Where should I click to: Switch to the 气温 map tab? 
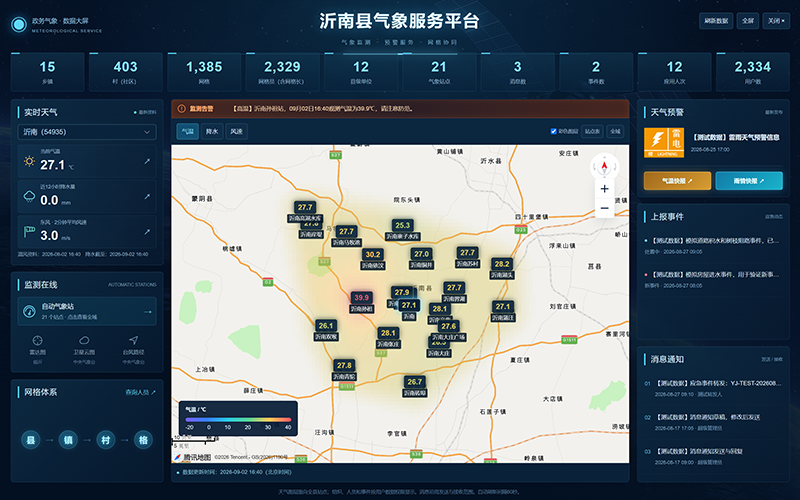(x=188, y=132)
